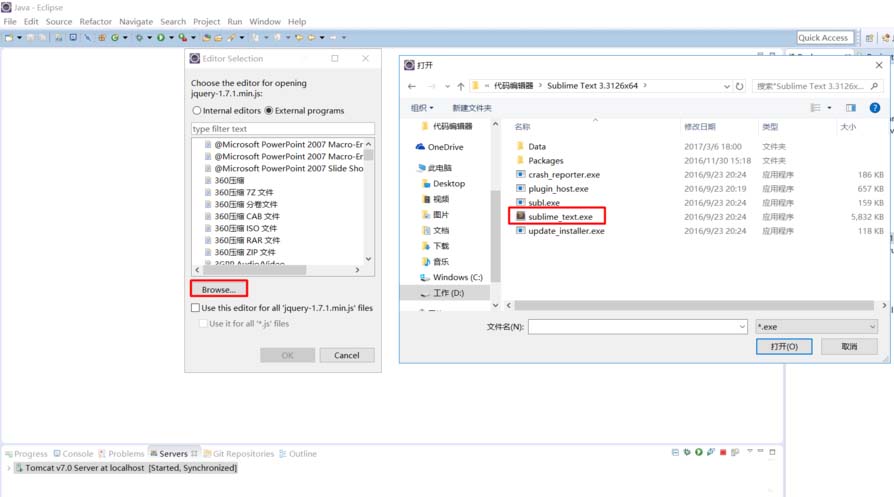This screenshot has height=497, width=894.
Task: Open the Refactor menu
Action: (95, 22)
